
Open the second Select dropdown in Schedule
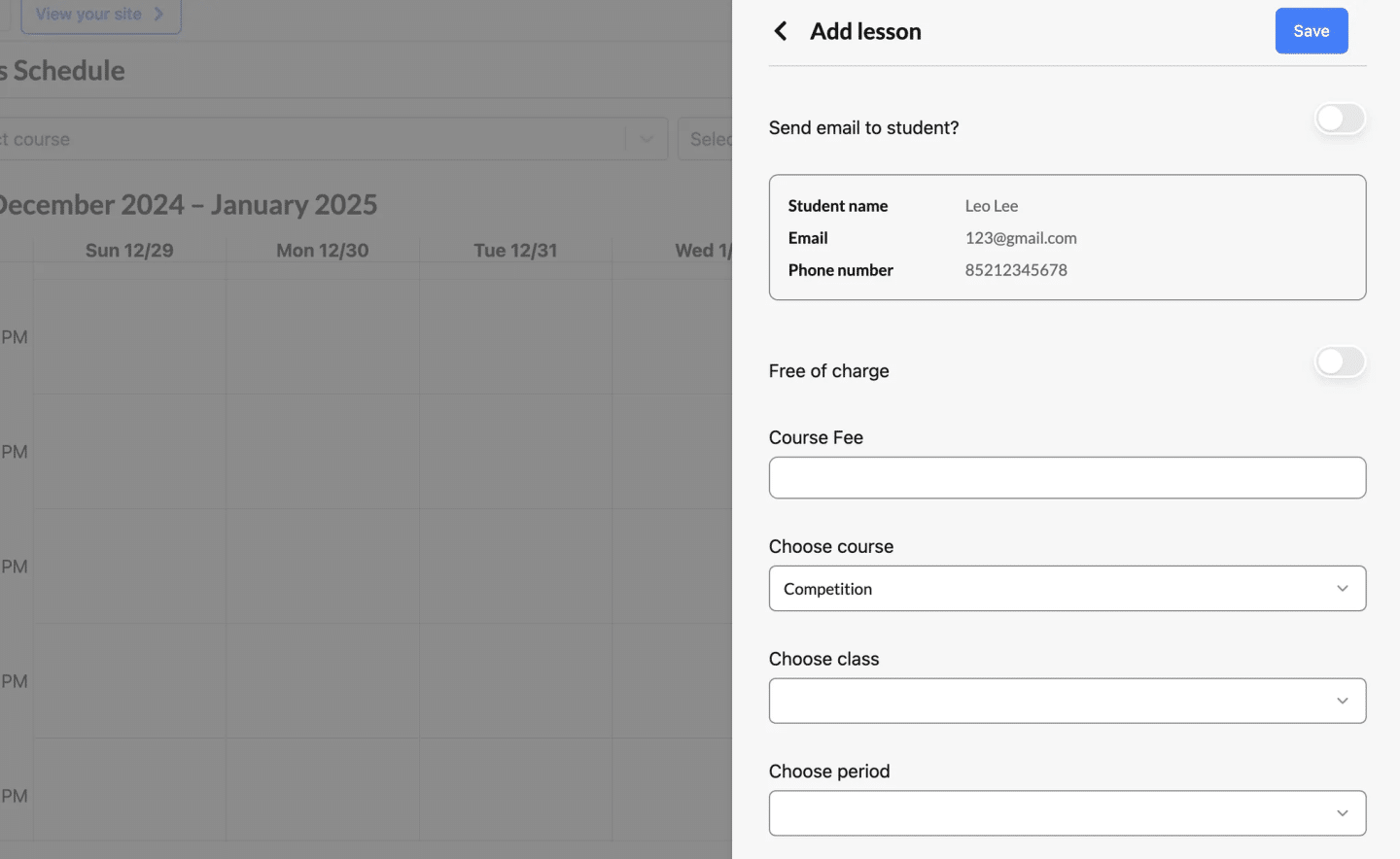click(x=705, y=139)
